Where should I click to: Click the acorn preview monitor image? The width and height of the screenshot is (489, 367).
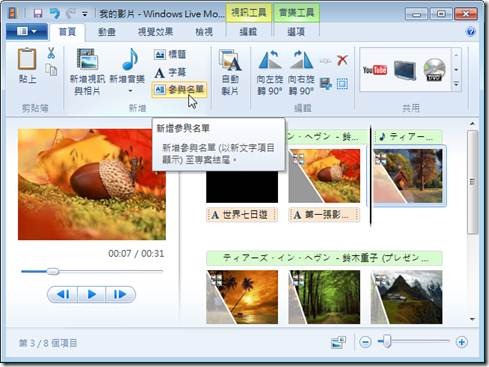pyautogui.click(x=92, y=184)
